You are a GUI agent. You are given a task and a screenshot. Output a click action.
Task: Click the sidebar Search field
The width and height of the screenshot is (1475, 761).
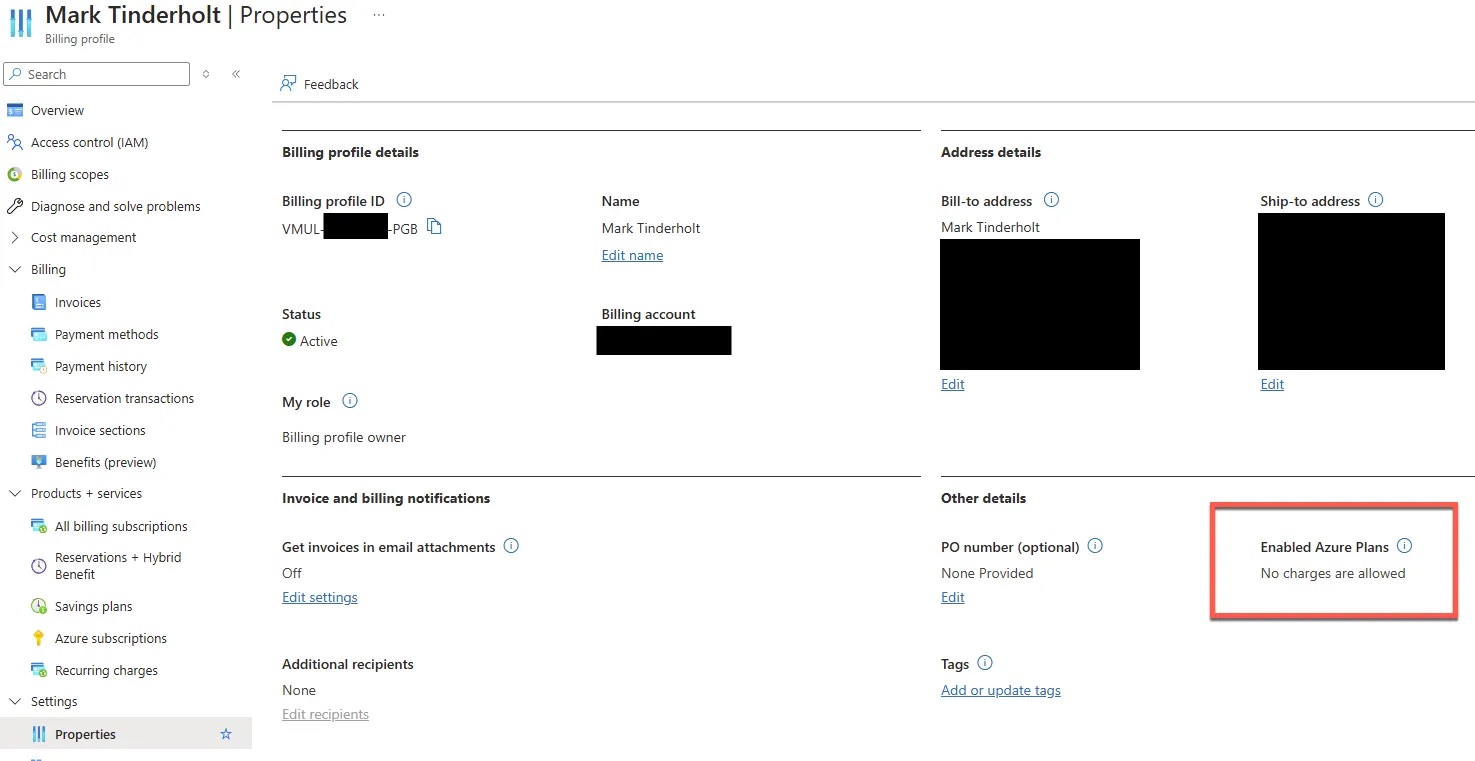[96, 74]
